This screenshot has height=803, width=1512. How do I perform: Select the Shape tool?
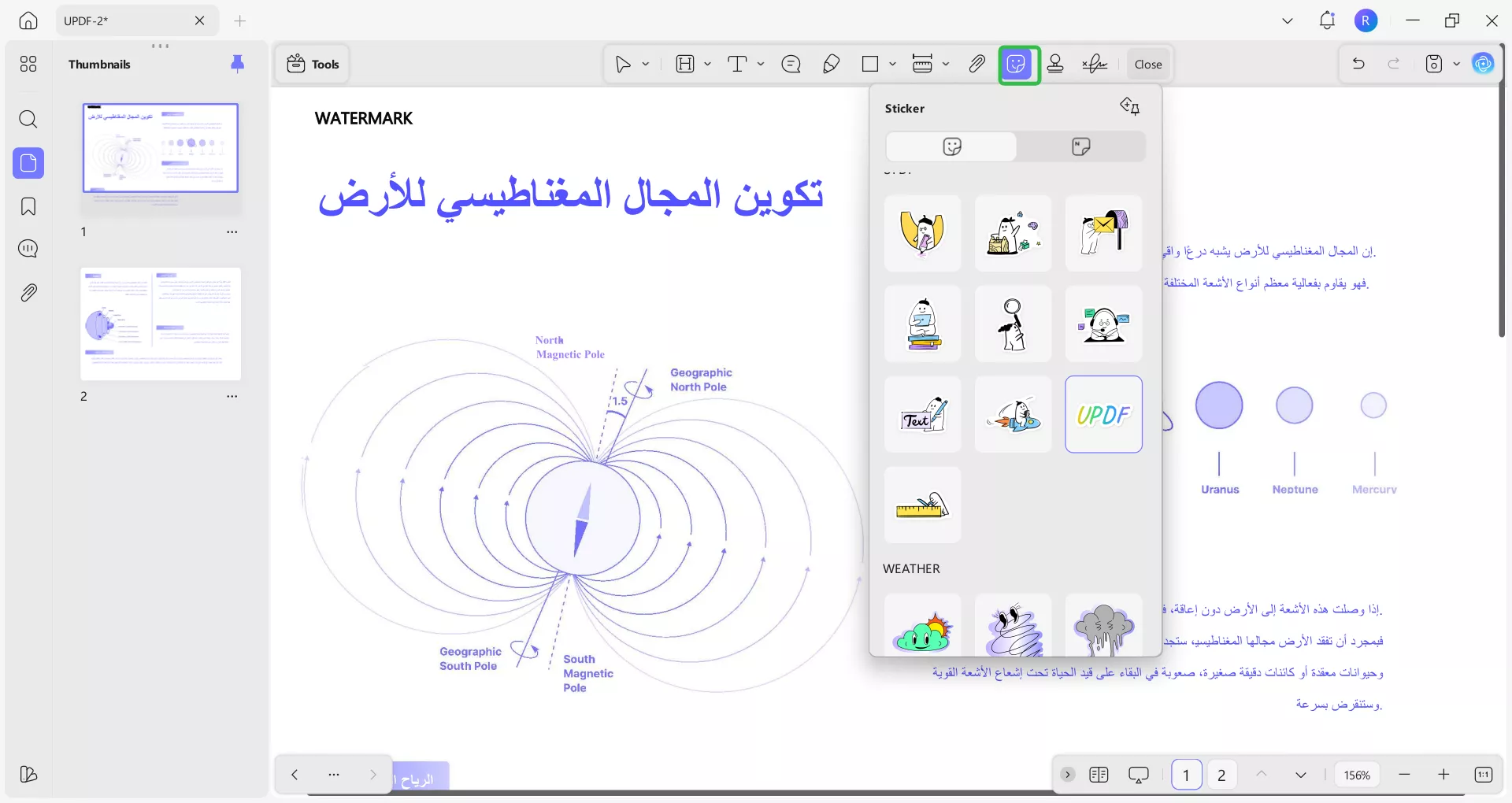pyautogui.click(x=870, y=64)
